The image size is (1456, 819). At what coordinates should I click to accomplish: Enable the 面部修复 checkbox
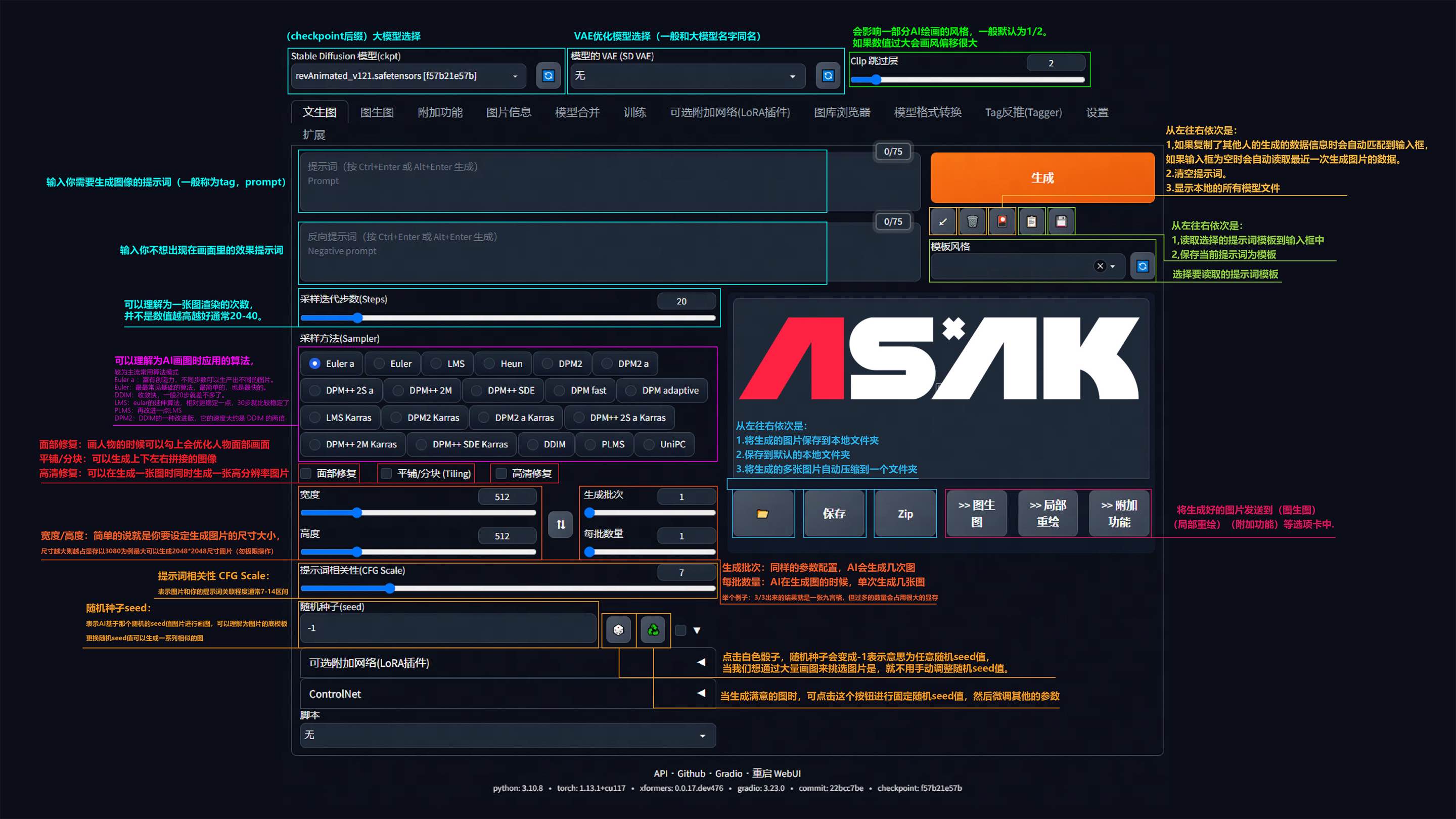(306, 474)
